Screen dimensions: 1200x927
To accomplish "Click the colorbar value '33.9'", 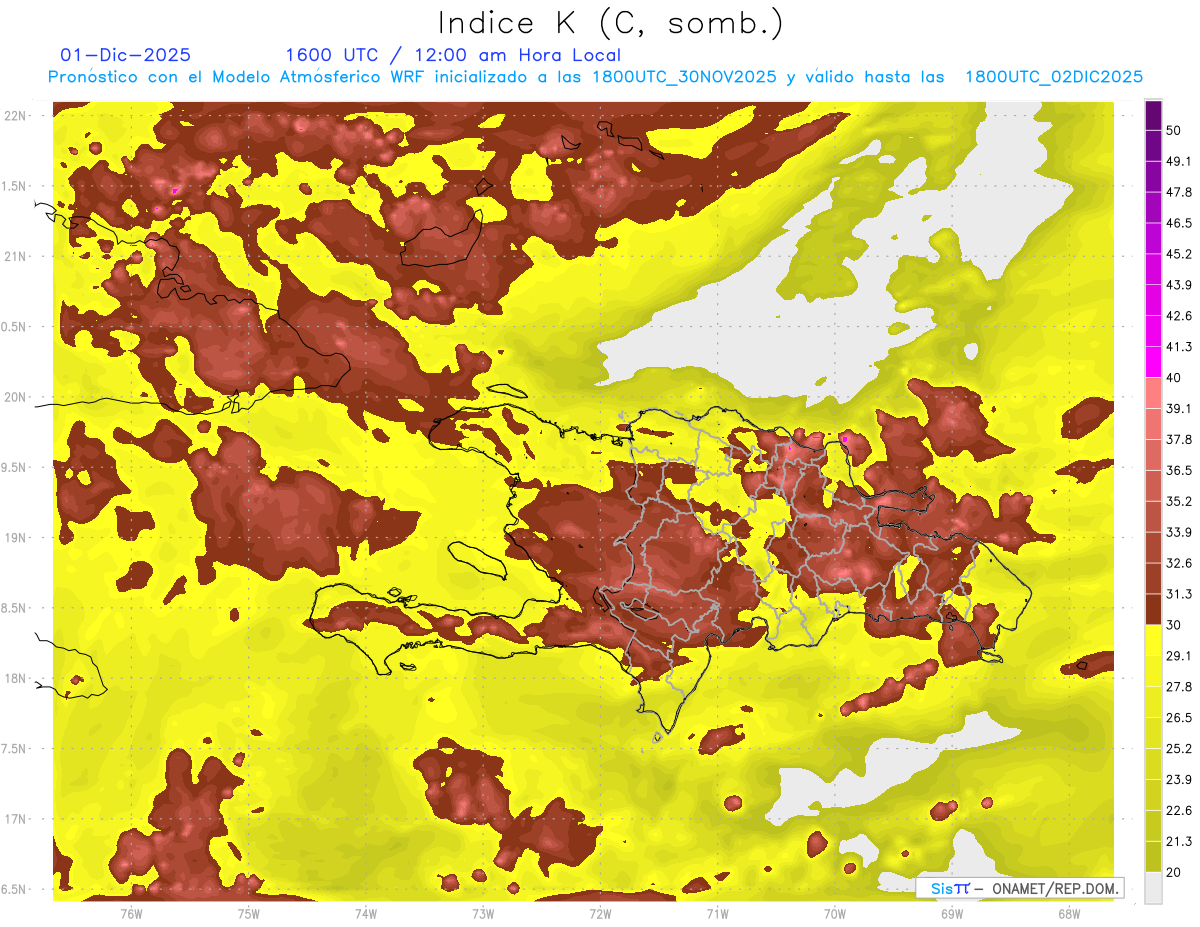I will pos(1179,532).
